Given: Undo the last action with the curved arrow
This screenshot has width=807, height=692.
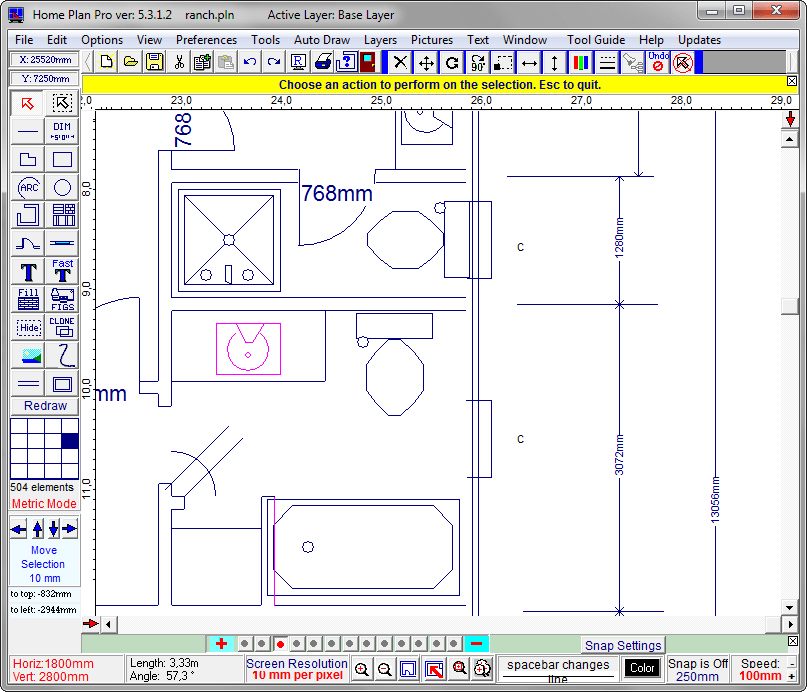Looking at the screenshot, I should 250,62.
